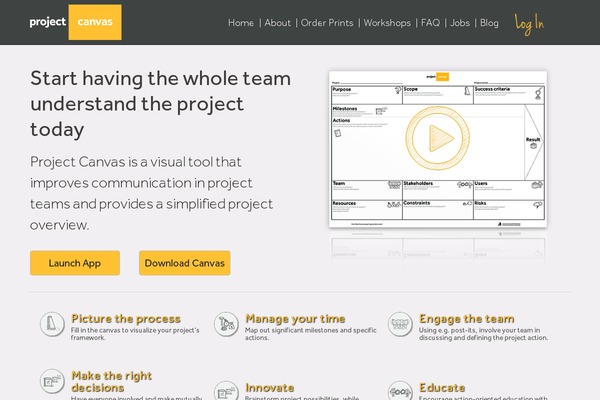Image resolution: width=600 pixels, height=400 pixels.
Task: Click the Download Canvas button
Action: pyautogui.click(x=185, y=263)
